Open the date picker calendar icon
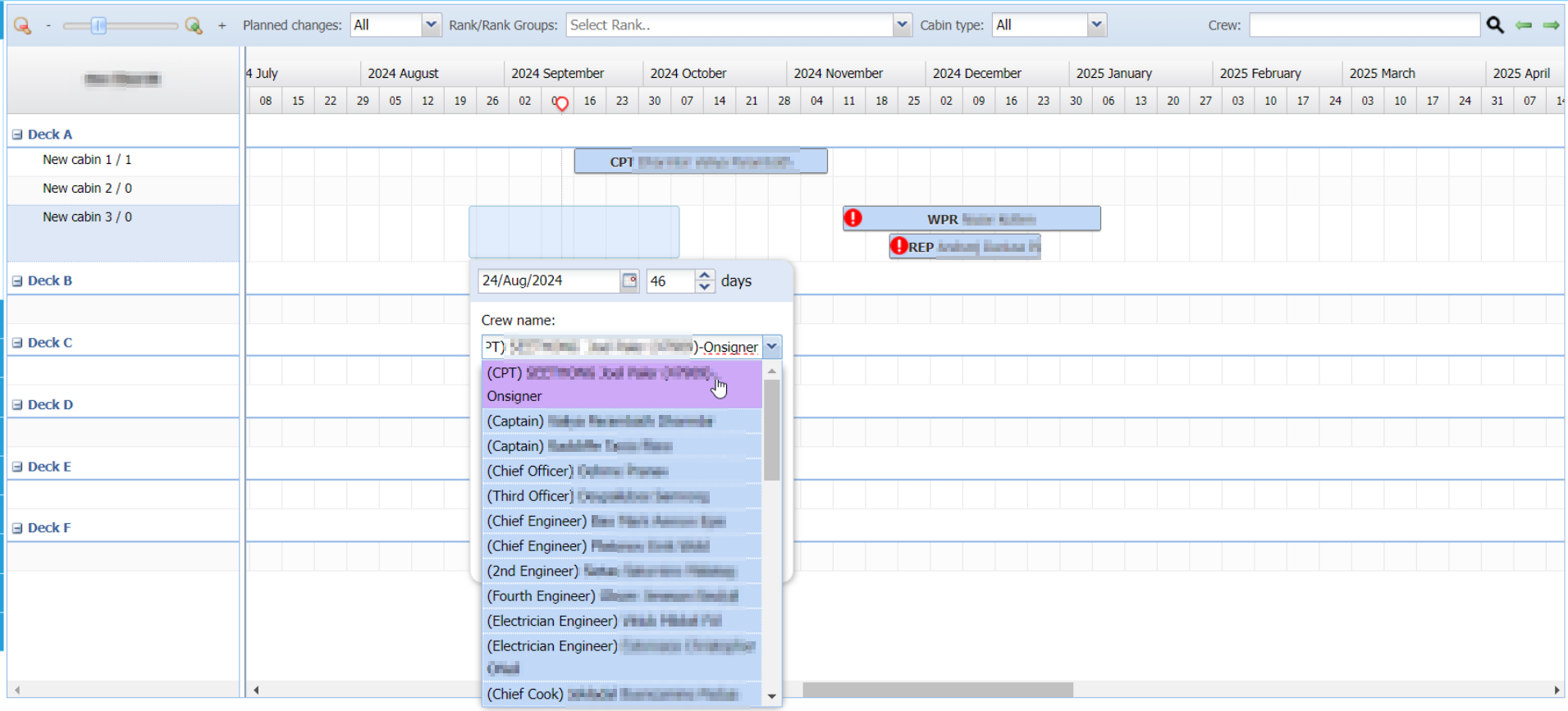The image size is (1568, 711). coord(629,281)
